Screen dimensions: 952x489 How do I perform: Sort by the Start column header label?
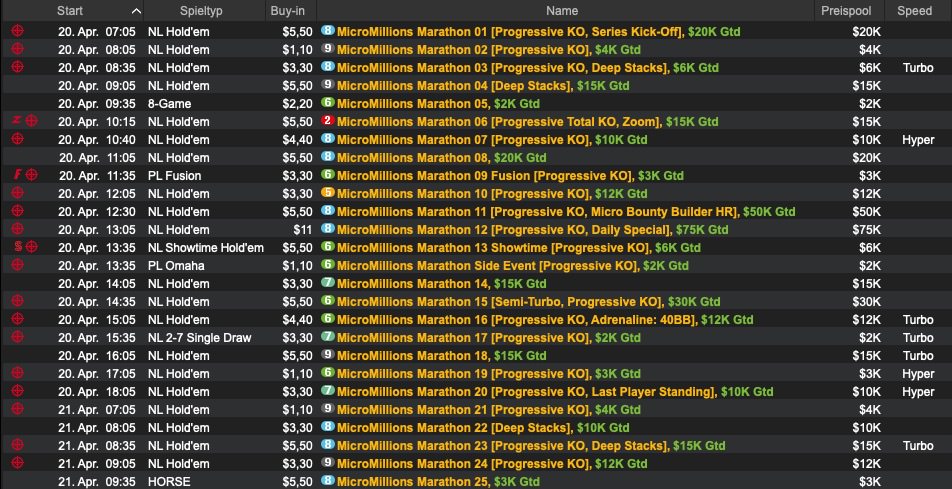tap(70, 11)
